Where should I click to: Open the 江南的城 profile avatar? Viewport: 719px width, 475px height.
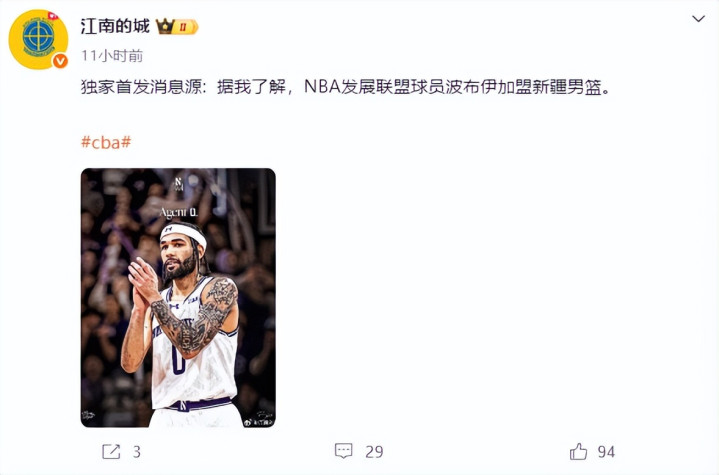pyautogui.click(x=38, y=39)
